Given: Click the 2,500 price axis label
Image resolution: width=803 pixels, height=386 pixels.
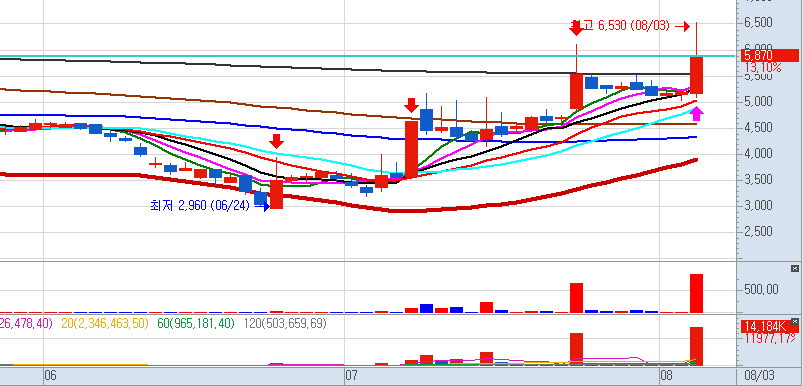Looking at the screenshot, I should [758, 232].
